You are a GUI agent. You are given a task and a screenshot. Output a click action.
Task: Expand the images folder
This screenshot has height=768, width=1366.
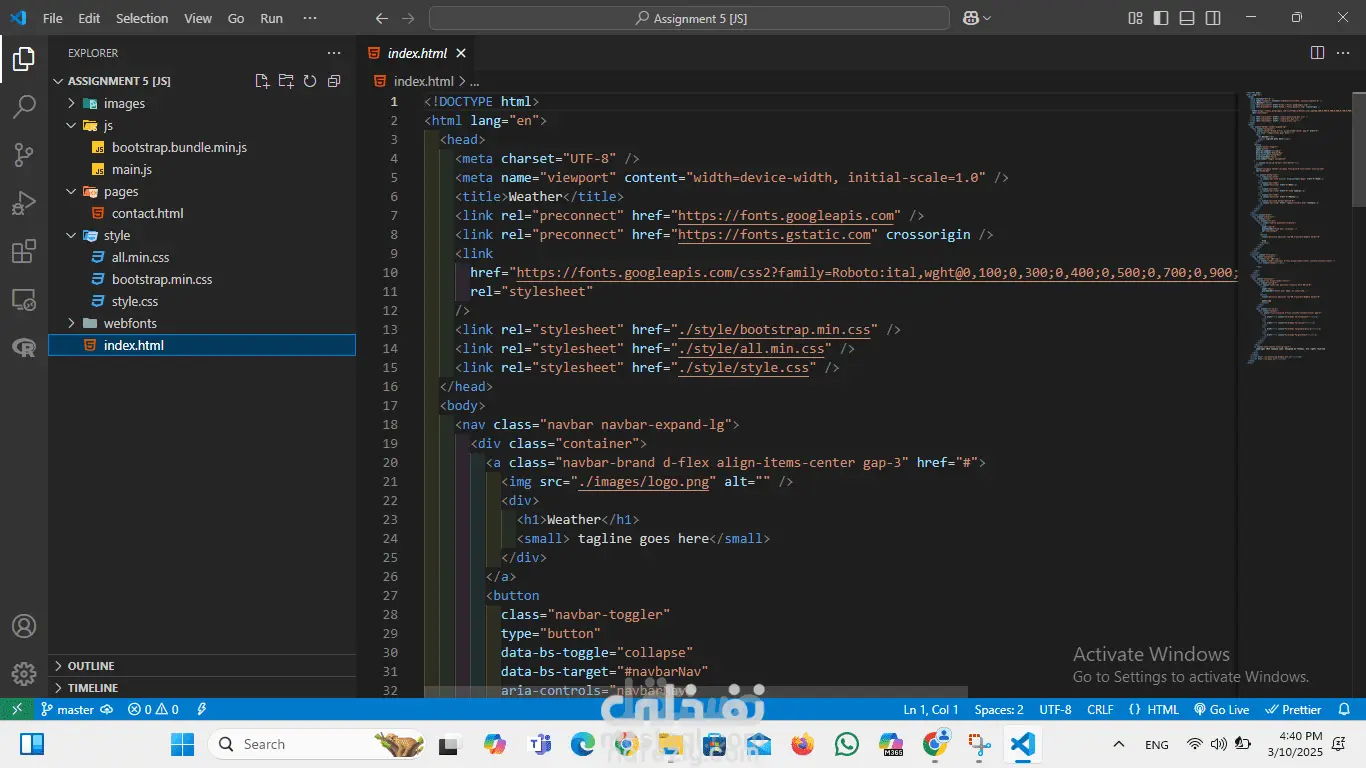click(124, 103)
